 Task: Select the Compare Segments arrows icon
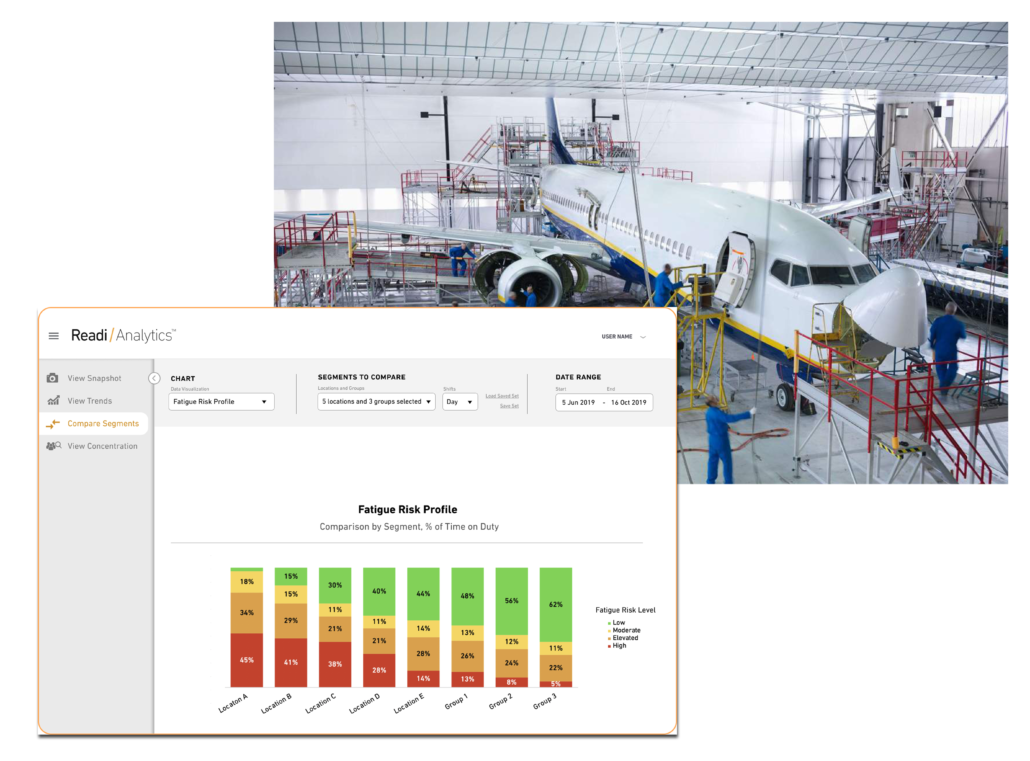point(52,423)
